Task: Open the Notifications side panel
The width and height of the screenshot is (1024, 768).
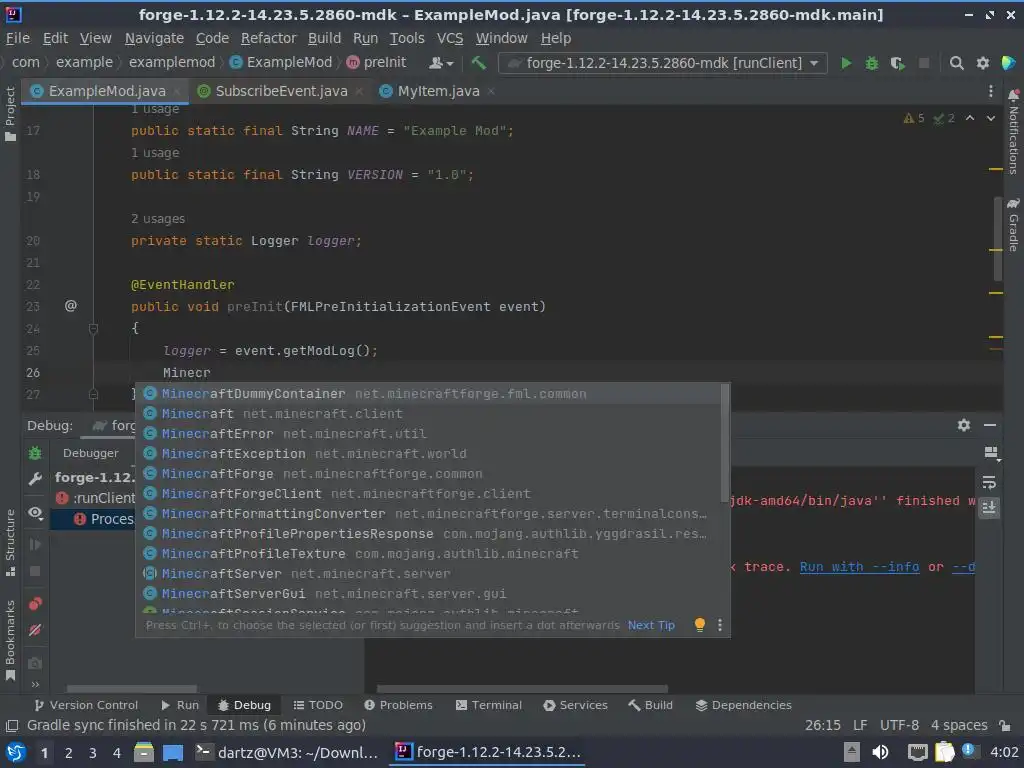Action: tap(1014, 131)
